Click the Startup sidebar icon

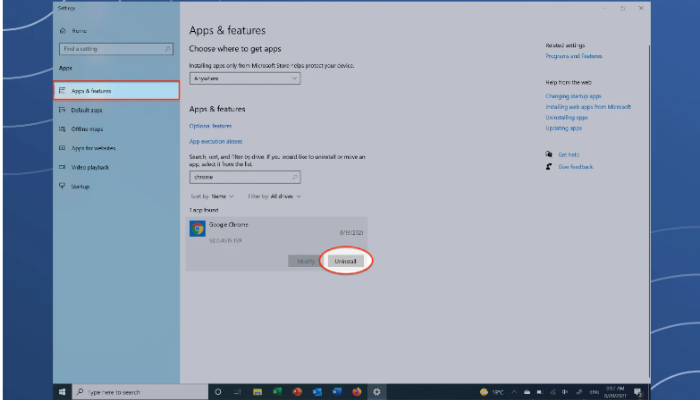point(62,186)
